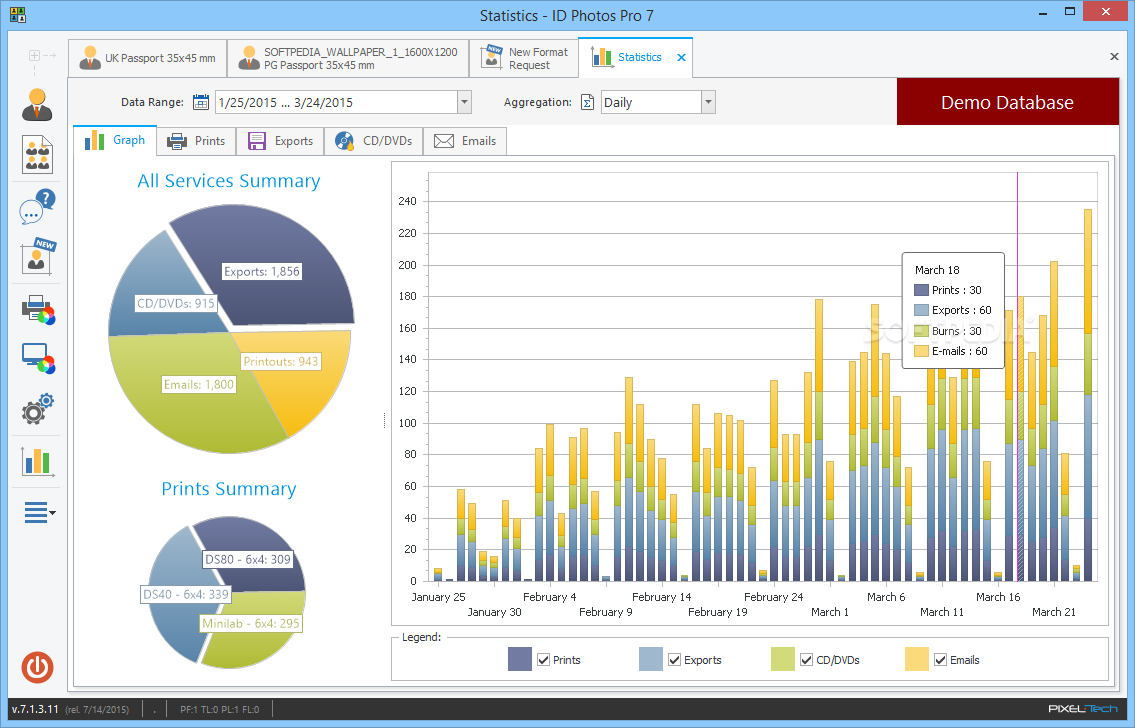Screen dimensions: 1135x728
Task: Expand the Data Range dropdown arrow
Action: click(x=464, y=102)
